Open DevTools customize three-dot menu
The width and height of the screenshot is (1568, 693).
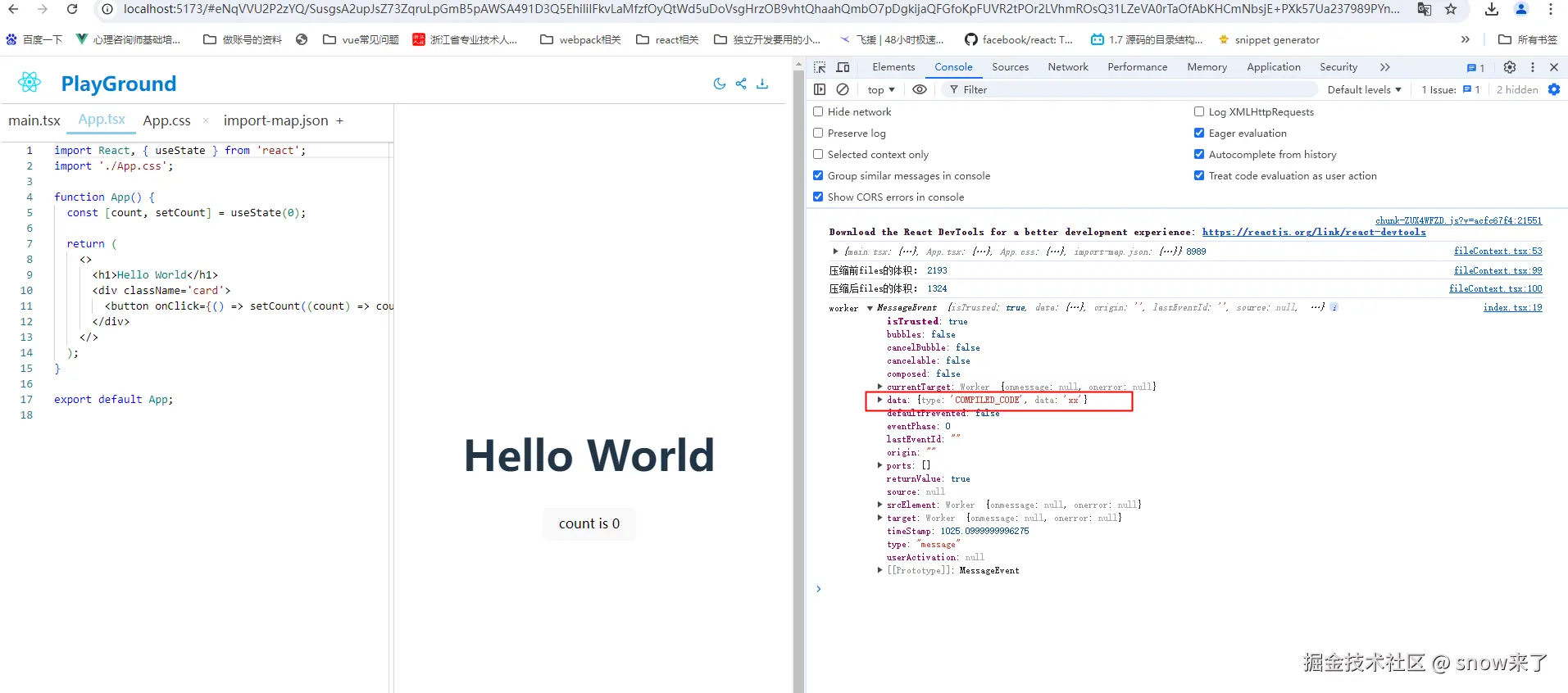coord(1533,67)
